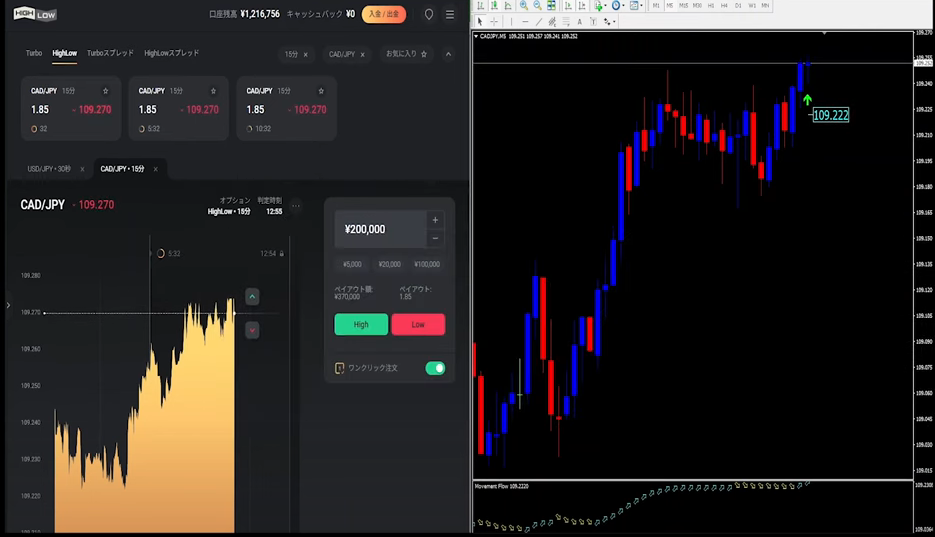Select equidistant channel tool in MT4

(x=552, y=21)
